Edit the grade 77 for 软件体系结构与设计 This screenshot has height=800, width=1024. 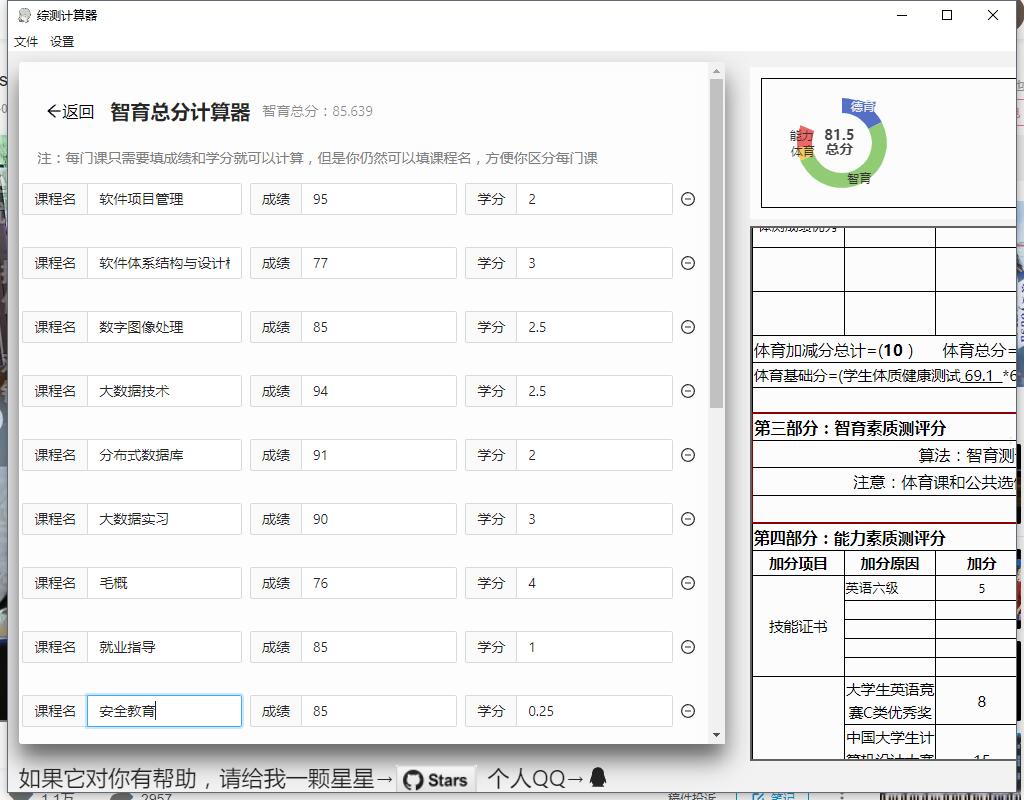pos(379,263)
